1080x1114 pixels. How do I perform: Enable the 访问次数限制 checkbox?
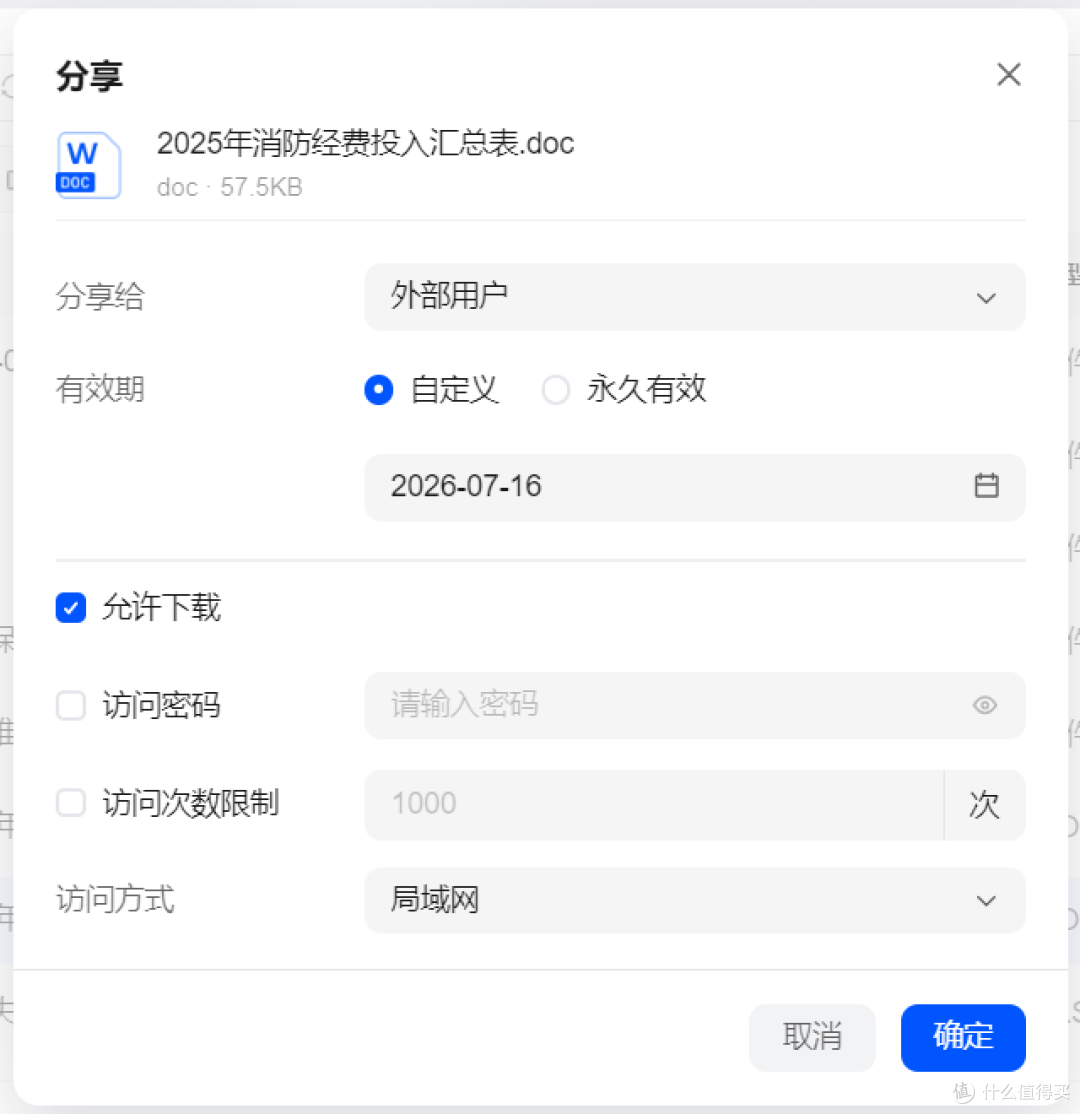(71, 803)
